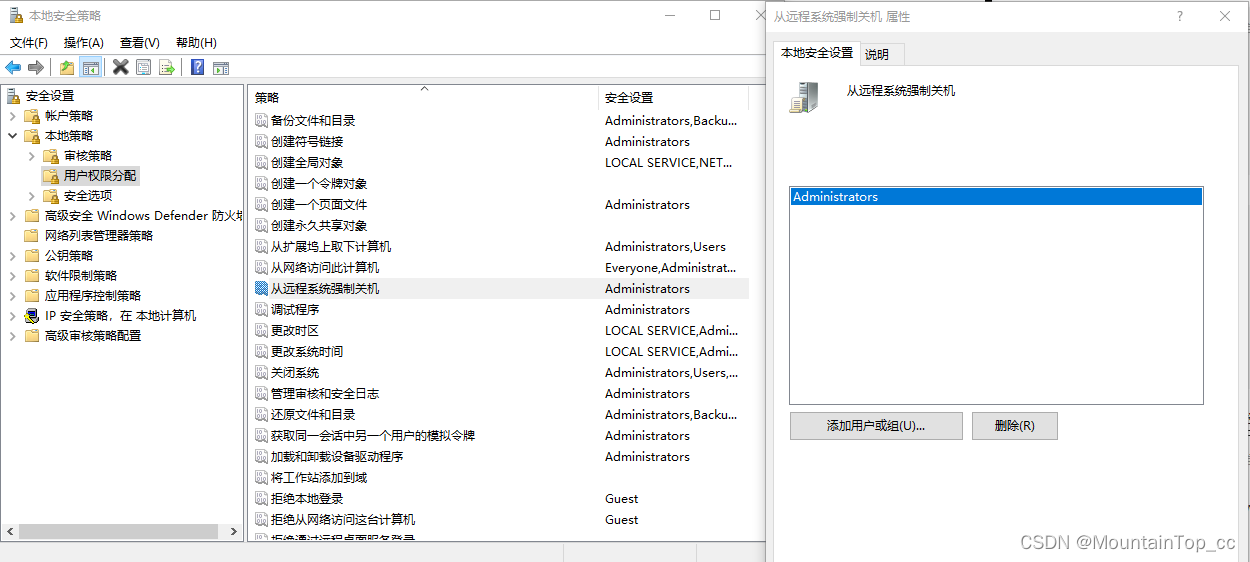Click the Up one level folder icon
This screenshot has width=1250, height=562.
point(67,67)
